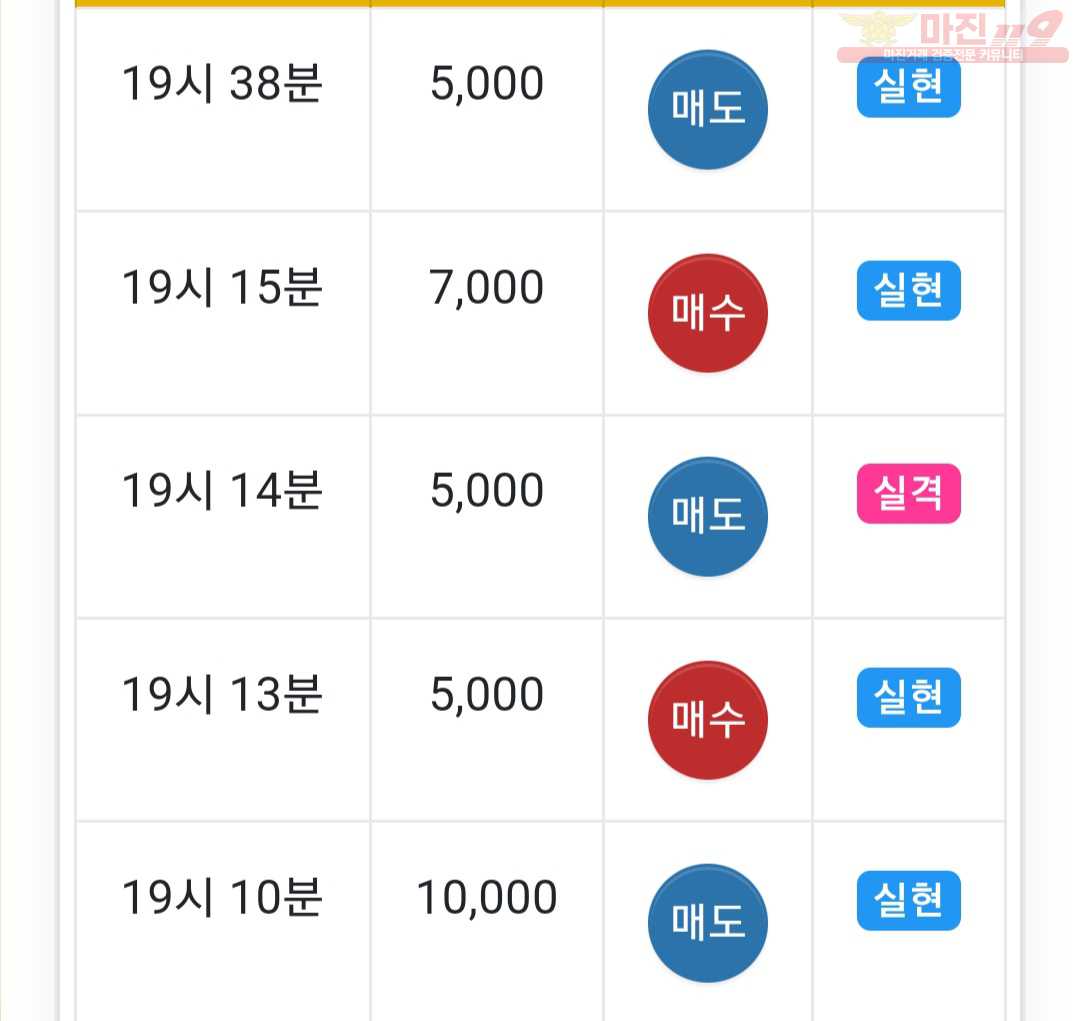Click the 19시 10분 time cell
This screenshot has height=1021, width=1080.
coord(222,897)
